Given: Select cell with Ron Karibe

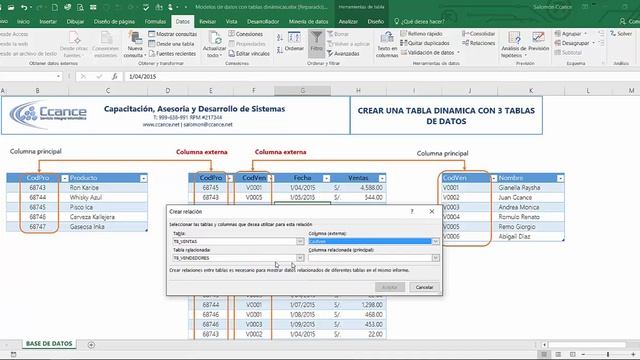Looking at the screenshot, I should pos(108,188).
